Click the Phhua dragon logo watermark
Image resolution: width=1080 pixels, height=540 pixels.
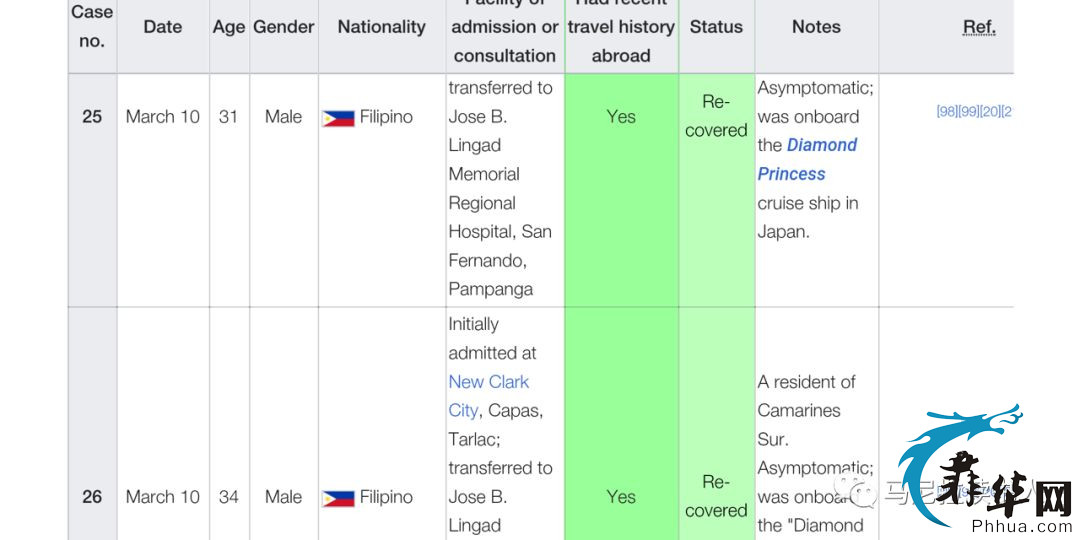(986, 465)
